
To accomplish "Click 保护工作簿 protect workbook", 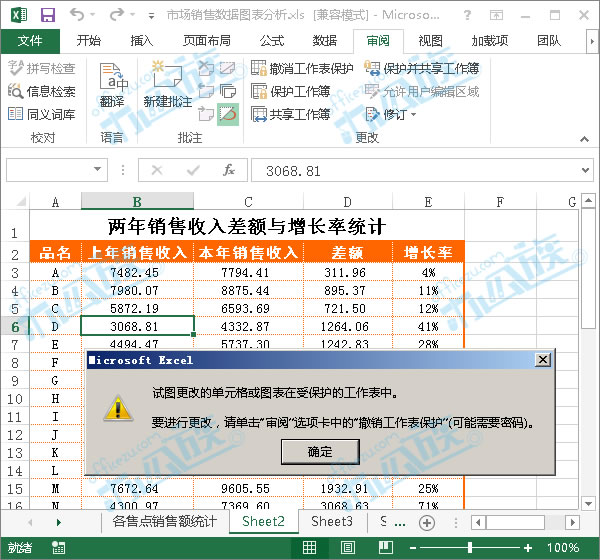I will 291,91.
